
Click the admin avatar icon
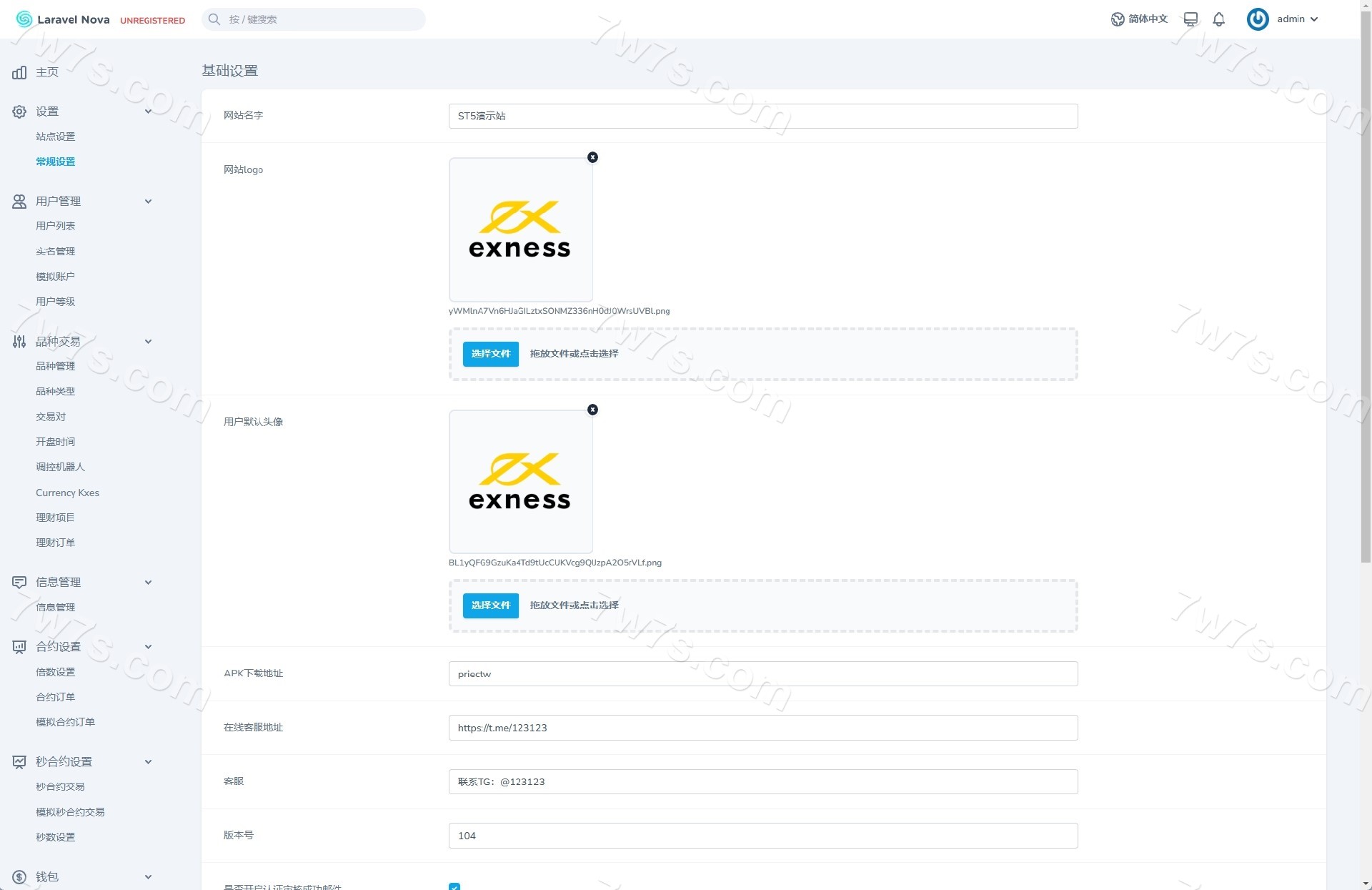coord(1257,19)
